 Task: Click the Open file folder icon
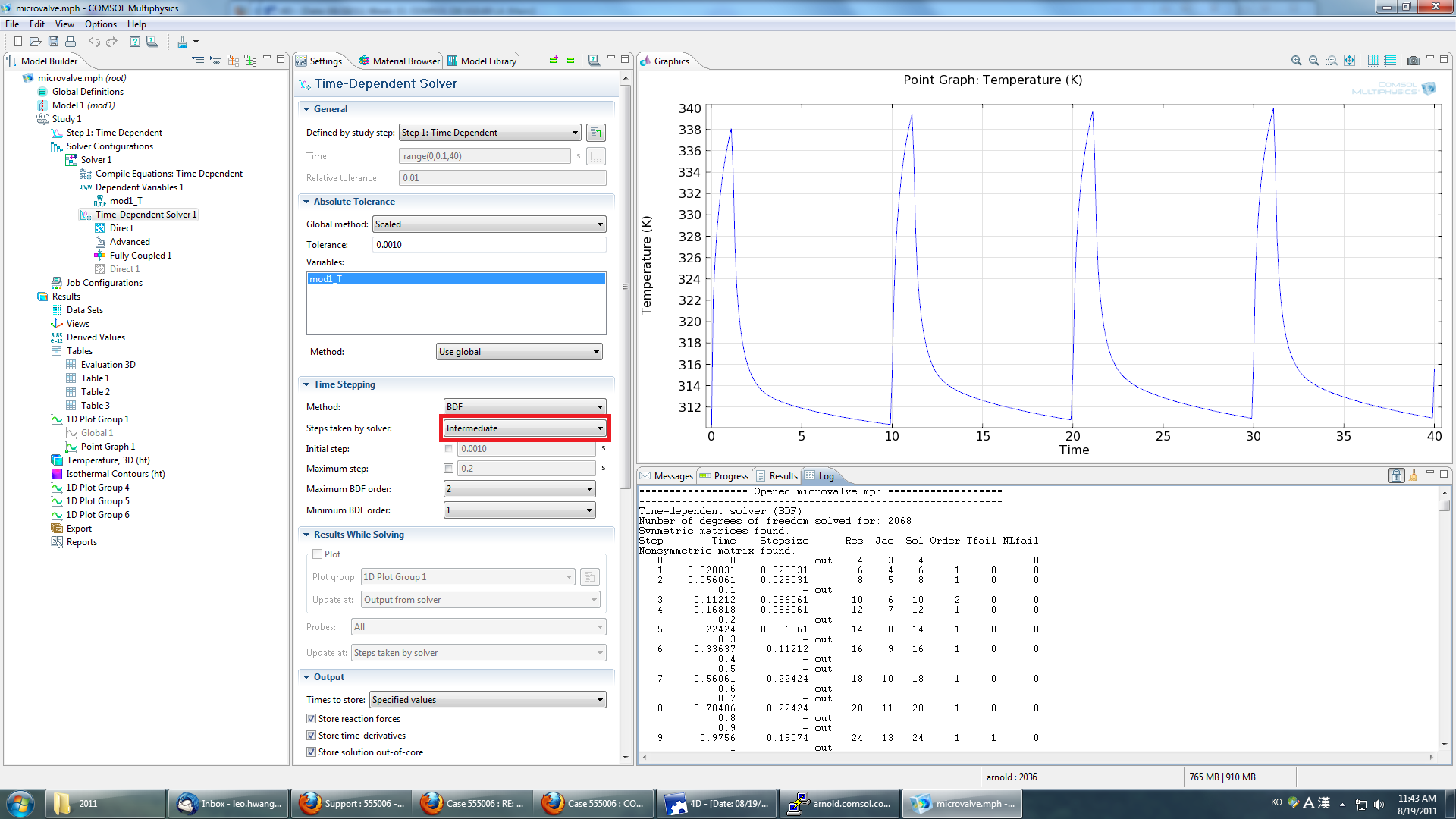pos(35,42)
